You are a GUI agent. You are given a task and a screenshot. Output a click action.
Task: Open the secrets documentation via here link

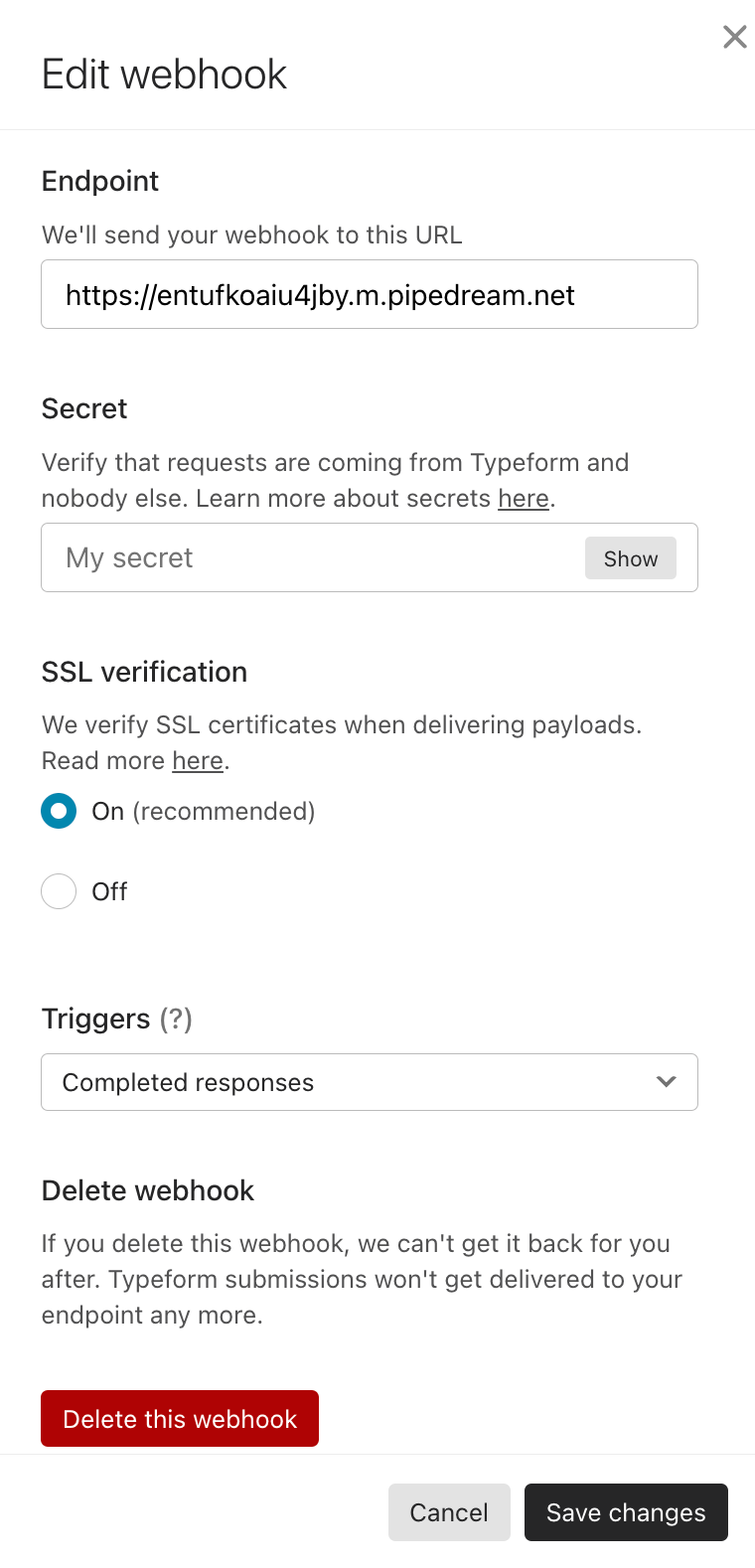click(x=523, y=498)
